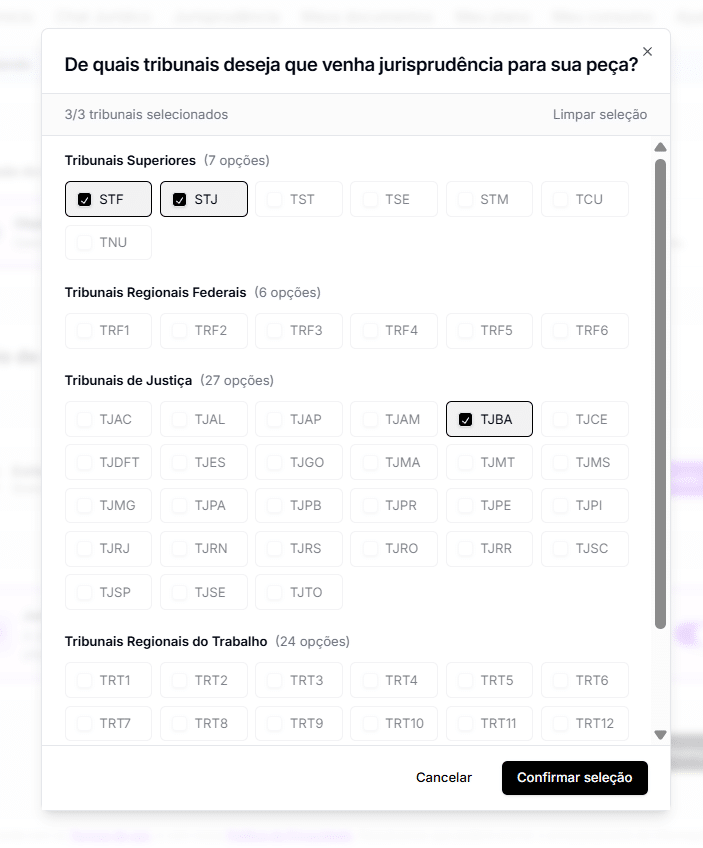
Task: Click the Cancelar button
Action: 444,778
